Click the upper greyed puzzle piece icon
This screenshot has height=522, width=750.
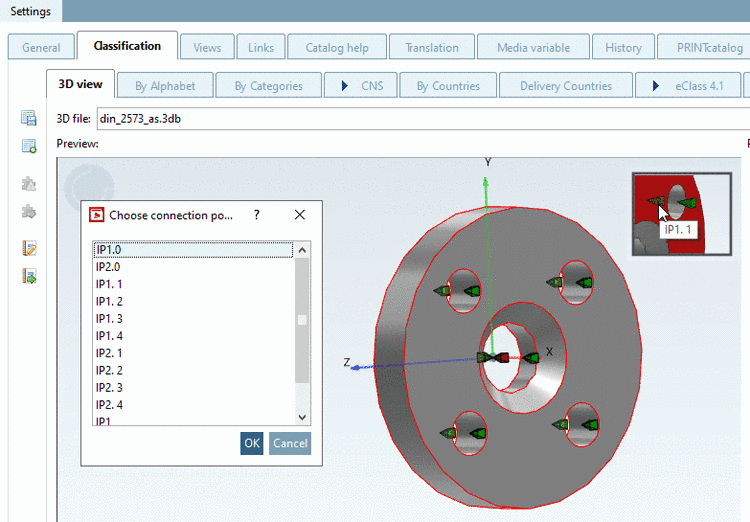click(x=29, y=184)
